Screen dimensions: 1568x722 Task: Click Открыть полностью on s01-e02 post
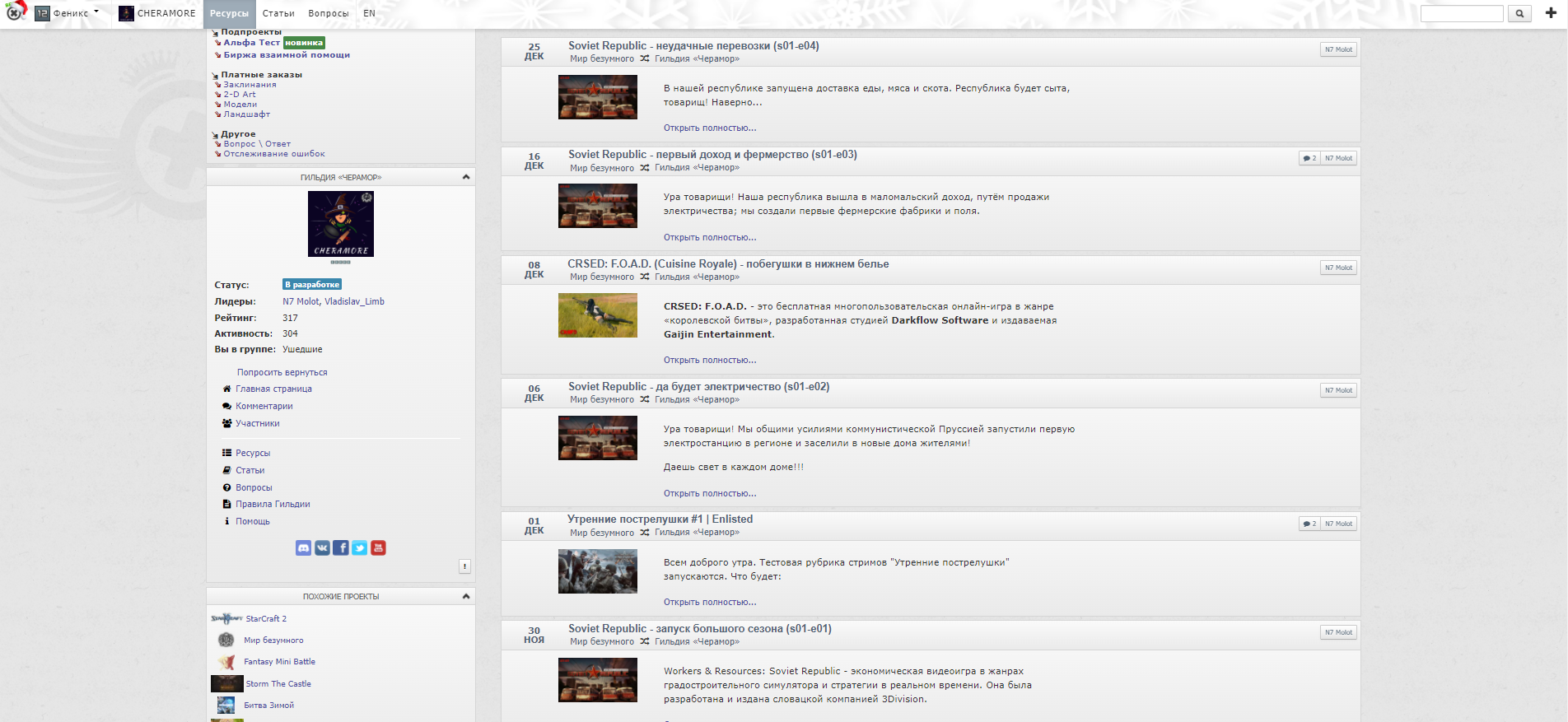710,493
